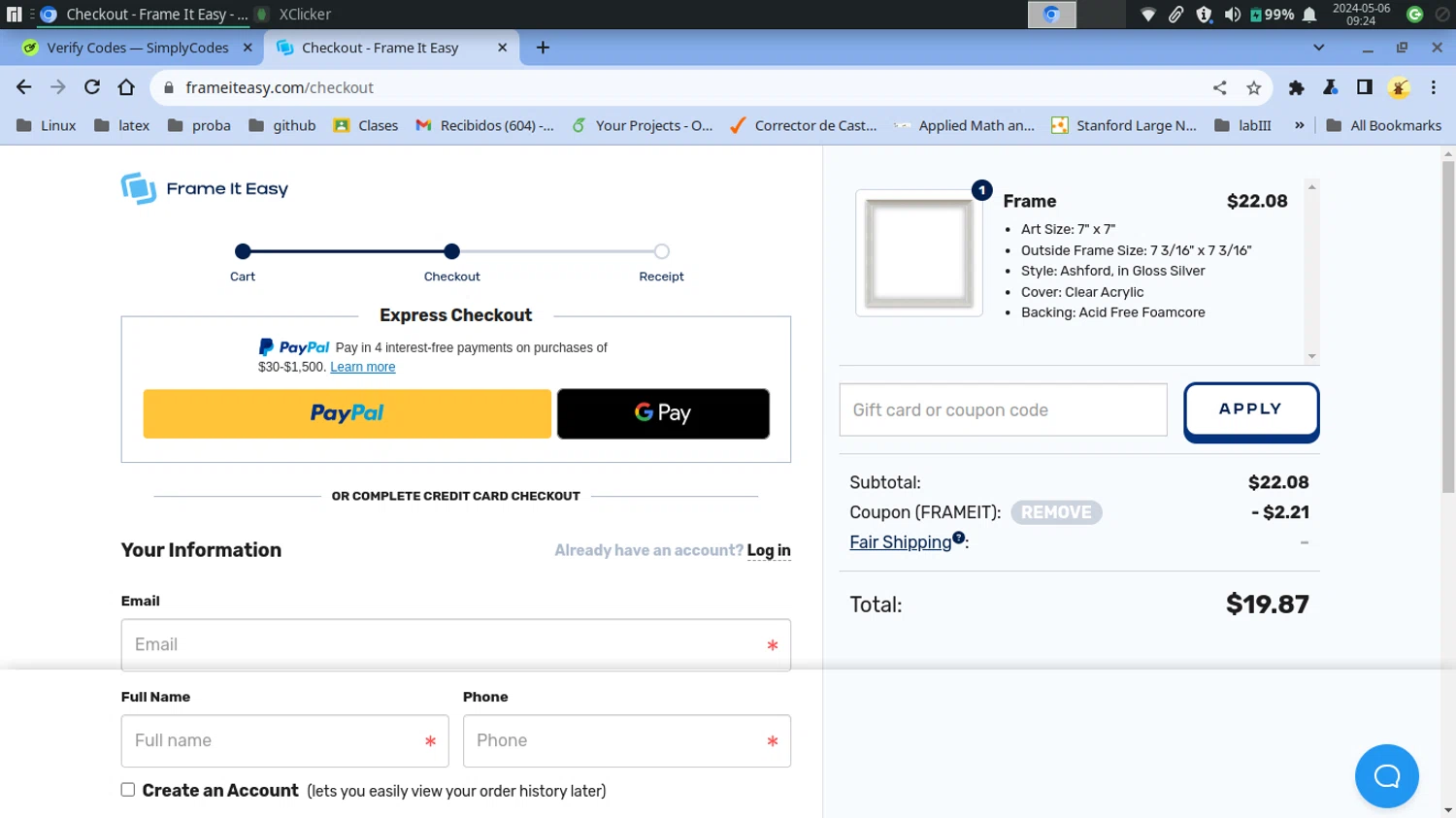The width and height of the screenshot is (1456, 818).
Task: Share this page using the share icon
Action: point(1220,87)
